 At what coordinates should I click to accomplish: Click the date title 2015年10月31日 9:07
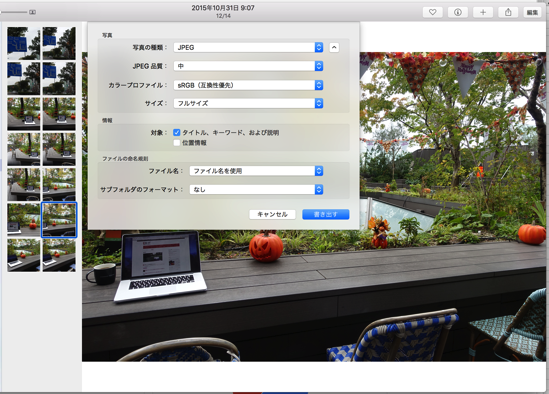pyautogui.click(x=223, y=8)
